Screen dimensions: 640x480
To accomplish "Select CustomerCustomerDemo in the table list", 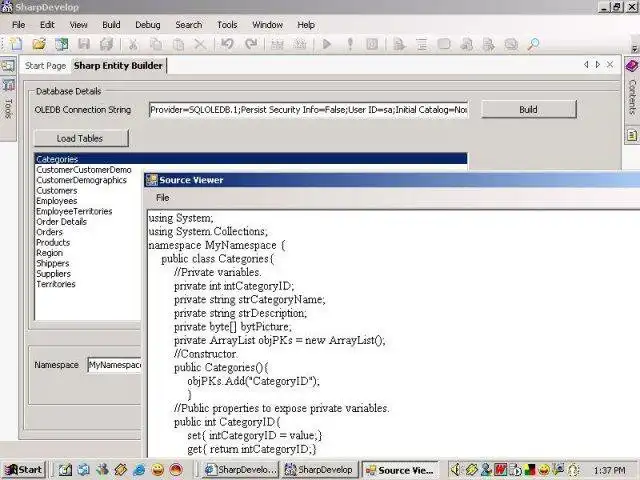I will pyautogui.click(x=84, y=170).
